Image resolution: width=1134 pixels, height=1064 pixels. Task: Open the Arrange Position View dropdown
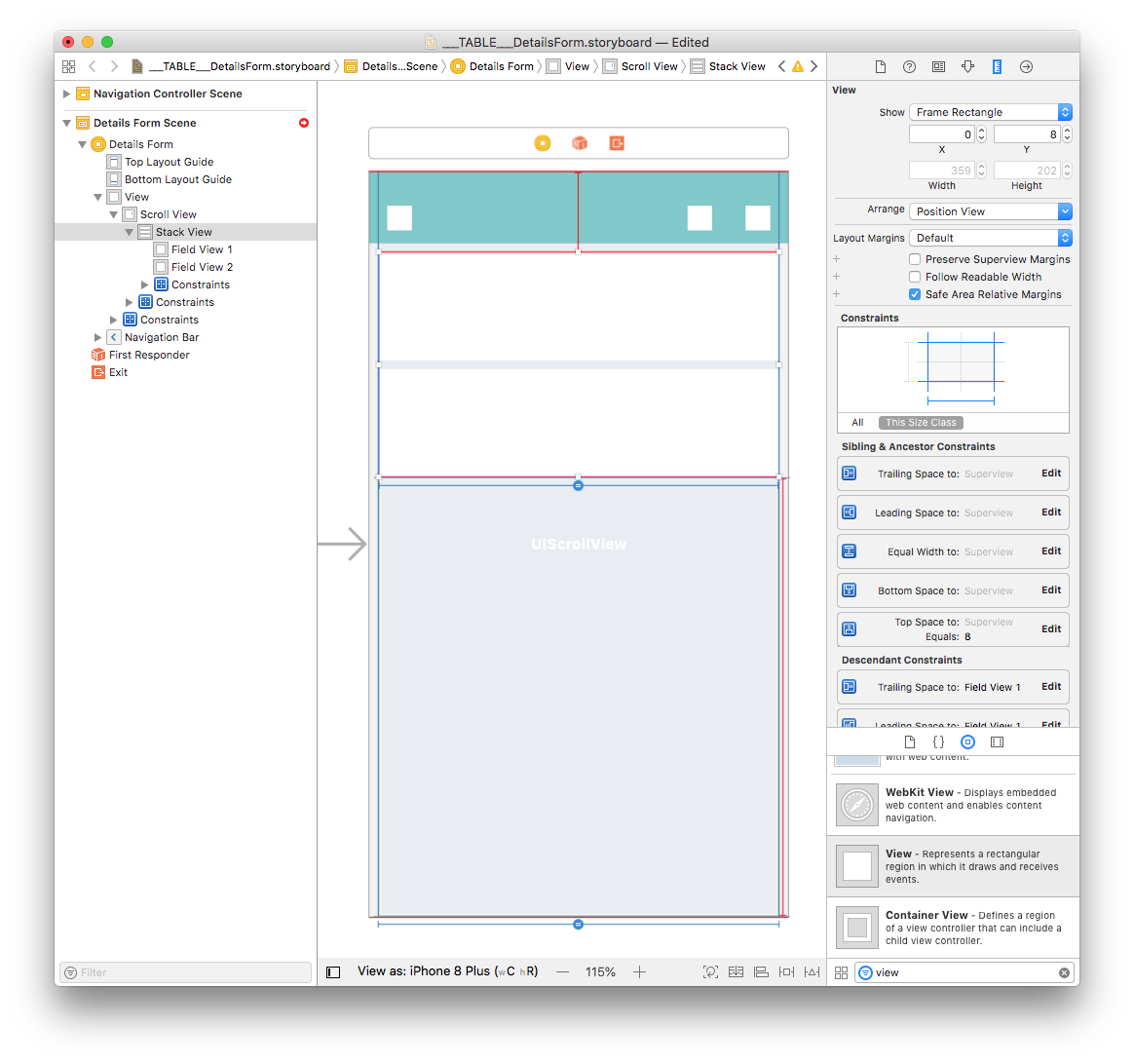point(990,211)
